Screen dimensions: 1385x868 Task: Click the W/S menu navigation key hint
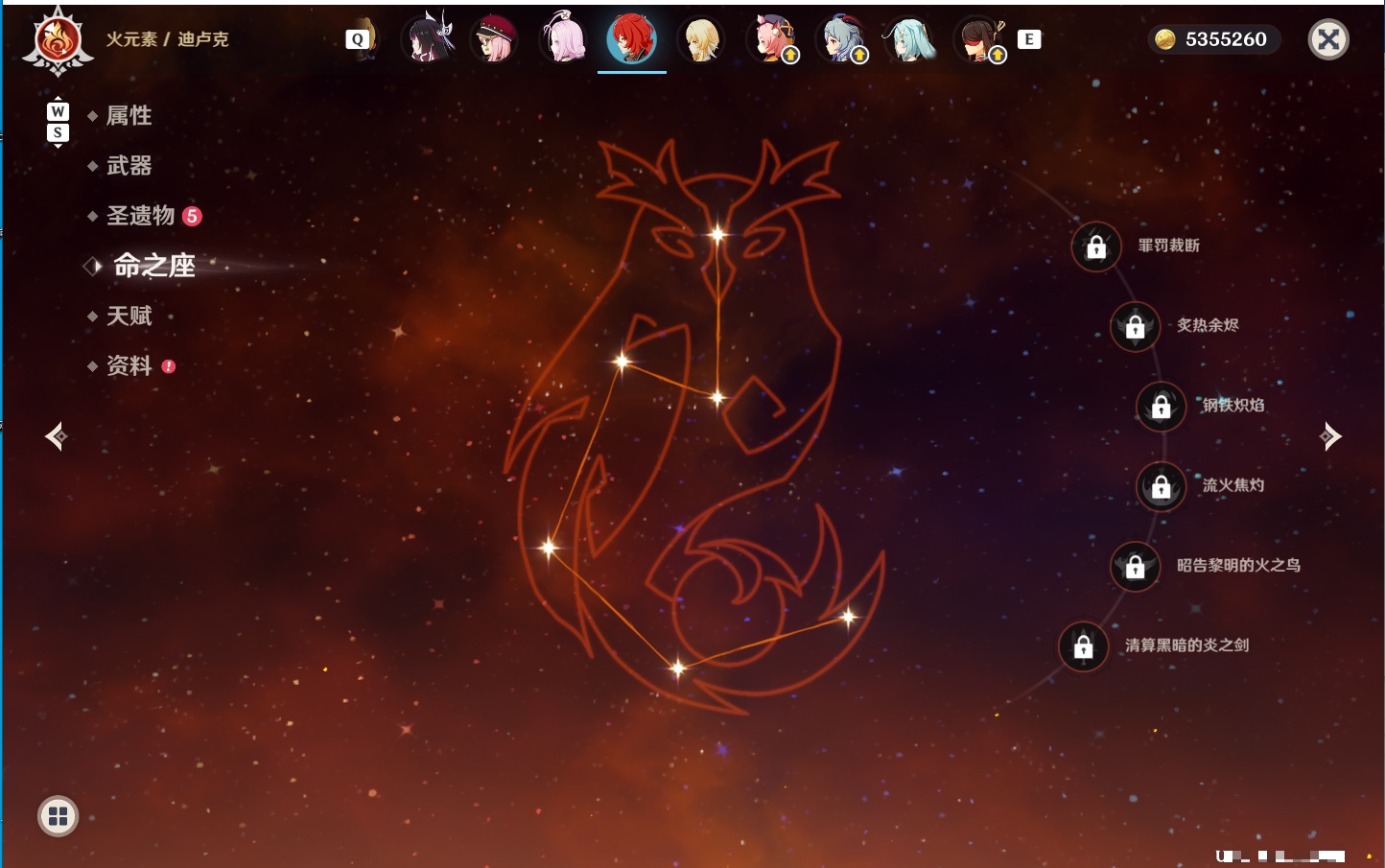point(58,122)
